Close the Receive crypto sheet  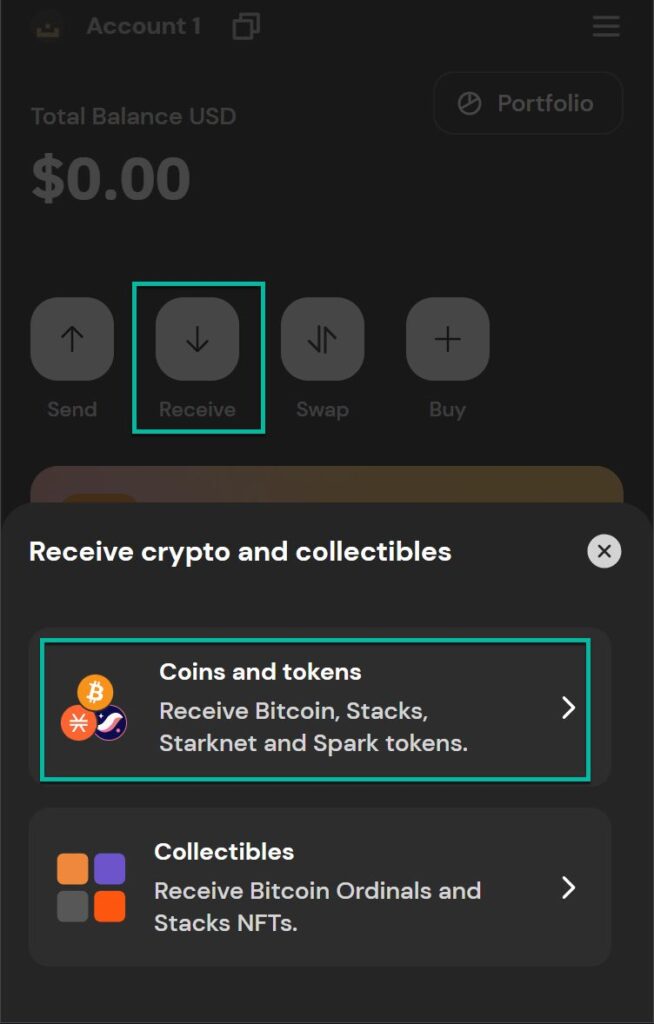point(604,551)
